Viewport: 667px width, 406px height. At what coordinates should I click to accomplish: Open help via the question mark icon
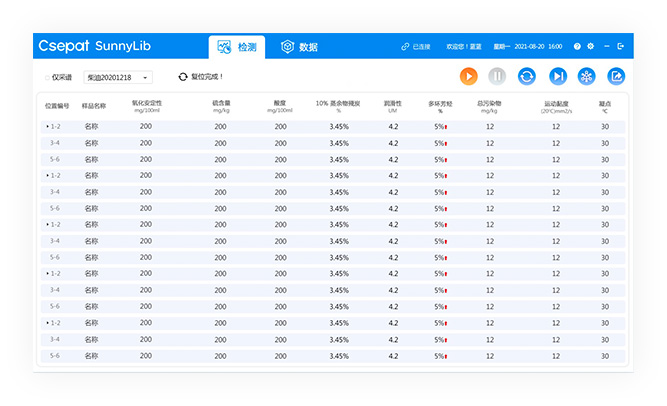[x=577, y=47]
